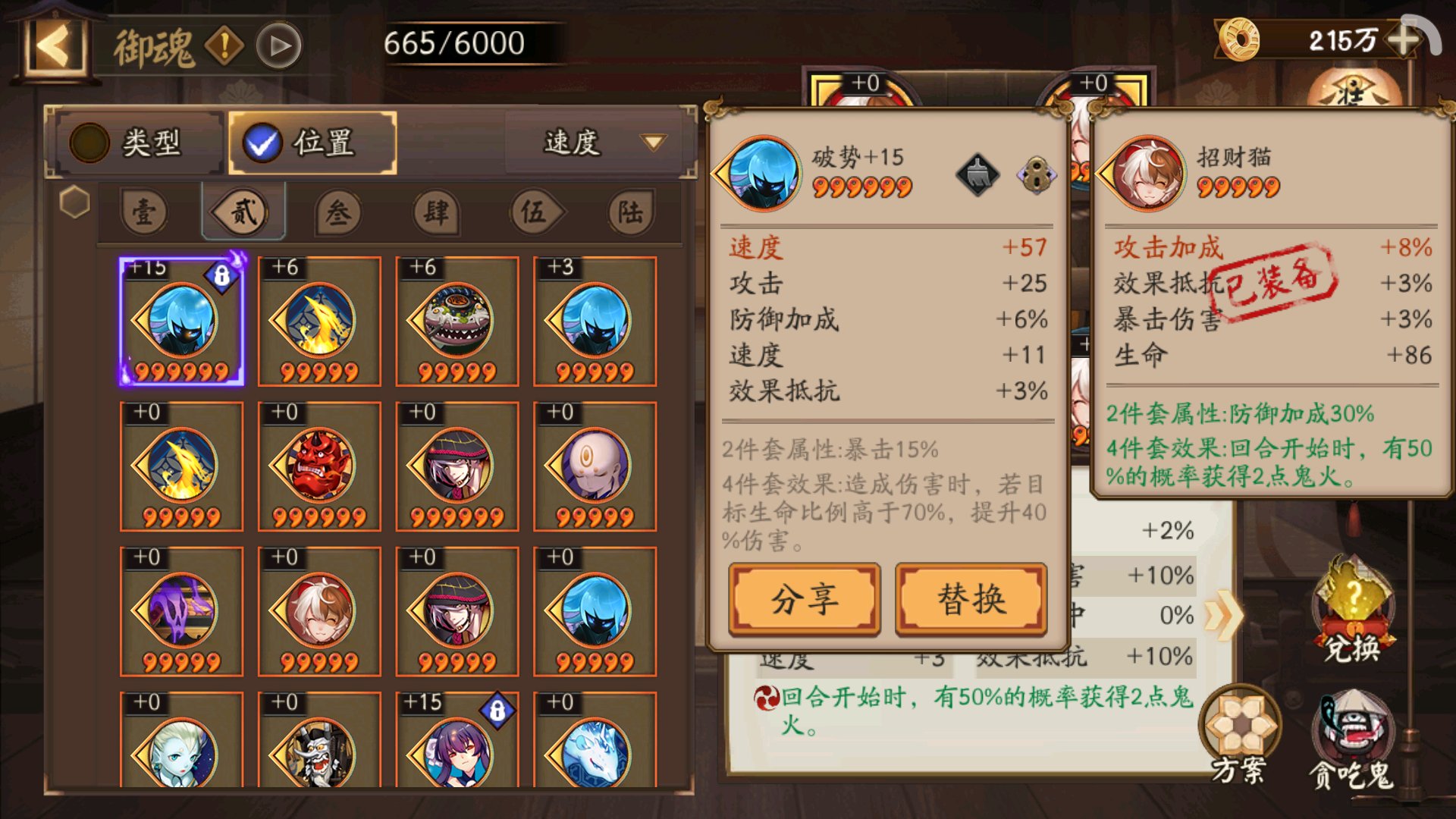Expand the 速度 sort dropdown
1456x819 pixels.
click(x=598, y=142)
